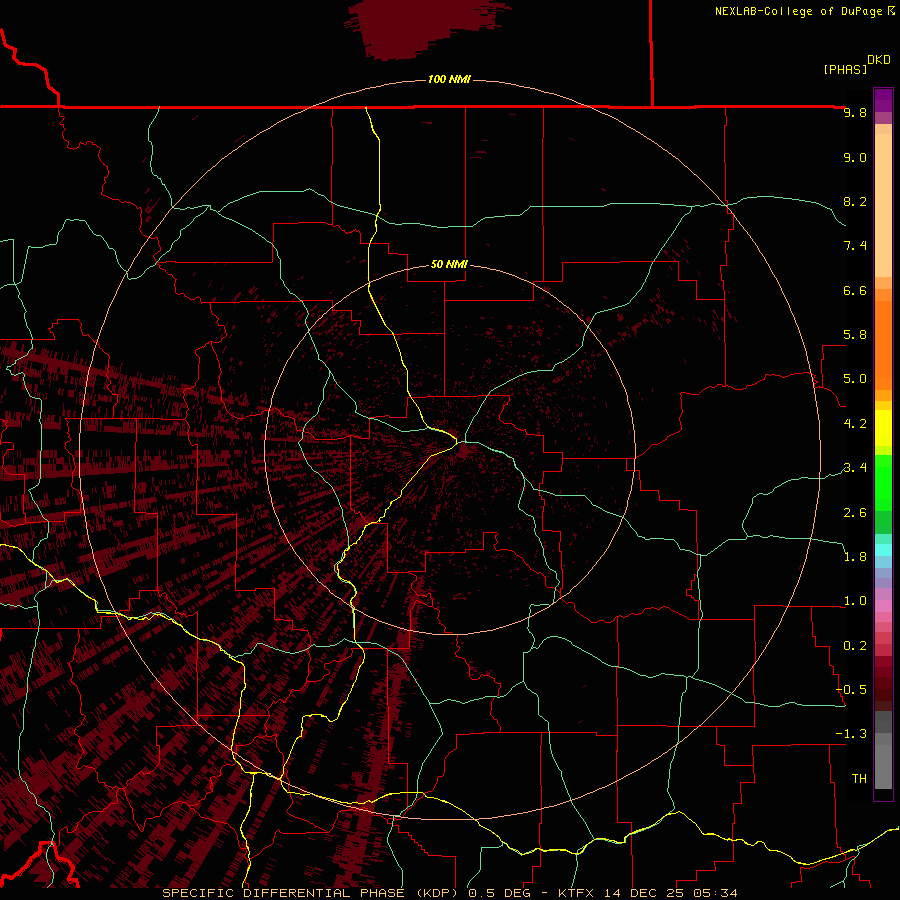The height and width of the screenshot is (900, 900).
Task: Pick the pink segment of color bar
Action: 883,606
